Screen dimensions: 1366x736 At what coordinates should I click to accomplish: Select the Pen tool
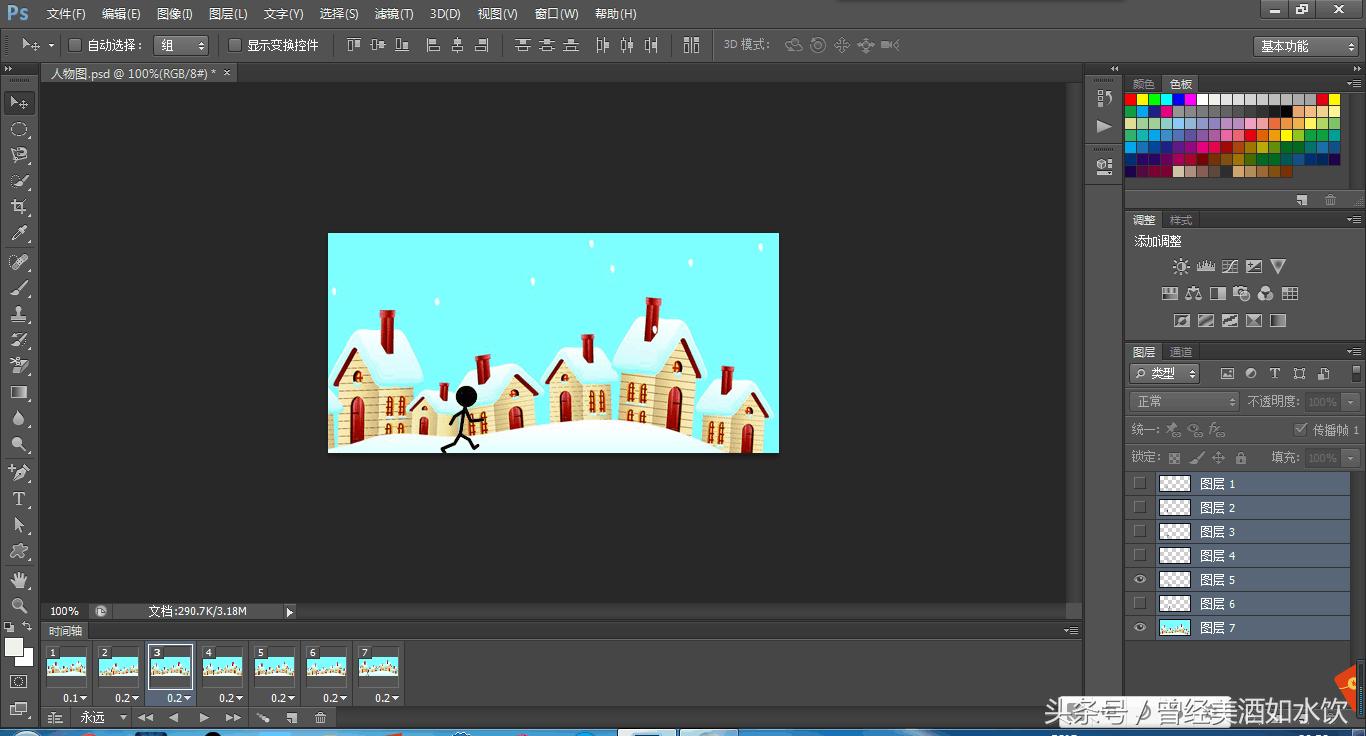pos(18,472)
